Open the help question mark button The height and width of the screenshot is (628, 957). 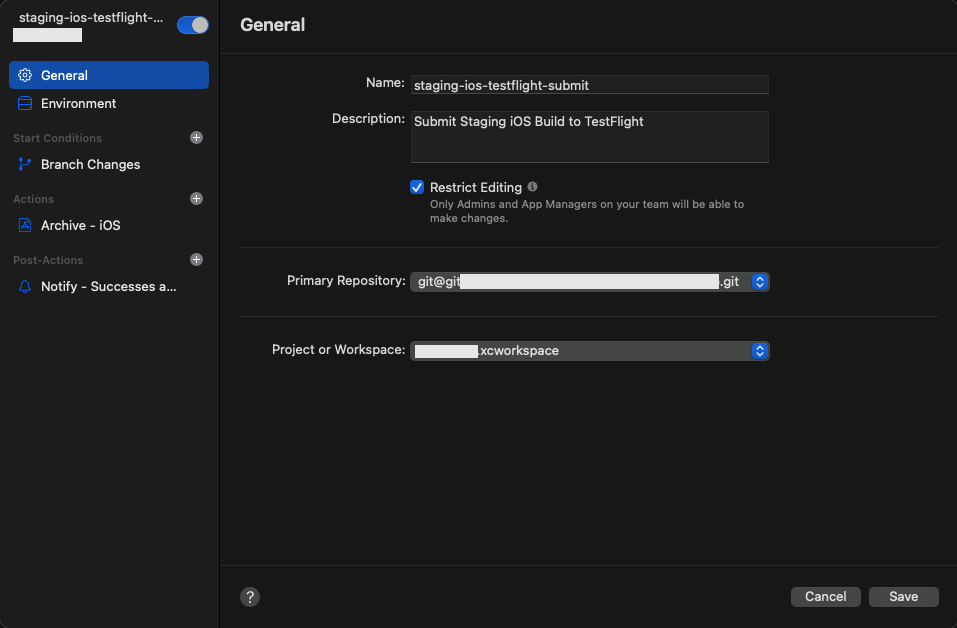tap(250, 597)
